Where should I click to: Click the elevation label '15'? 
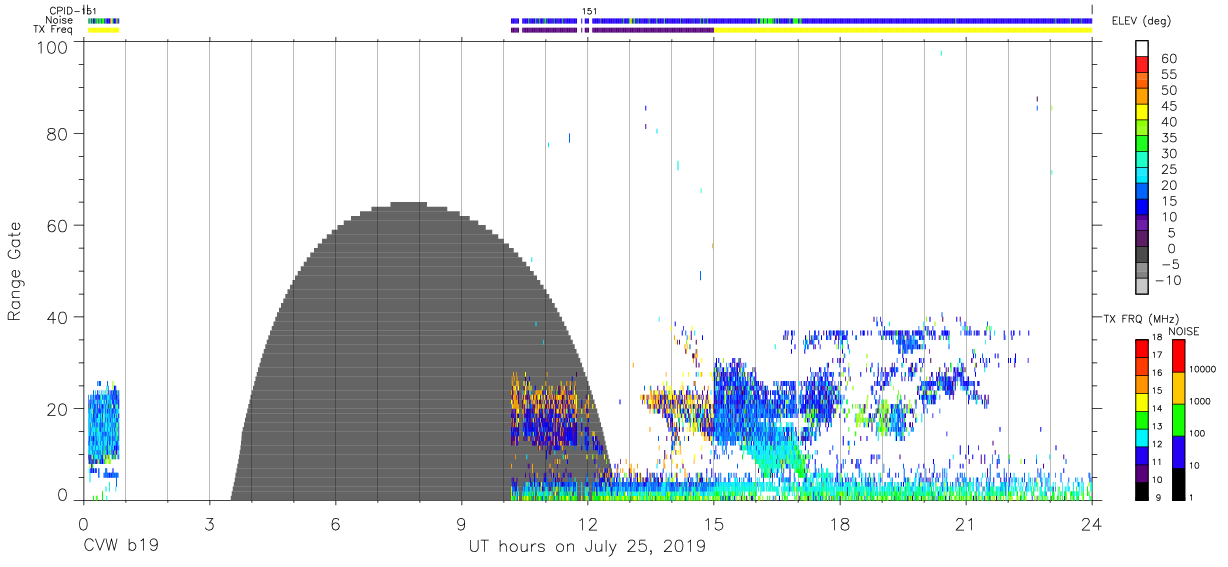pos(1169,201)
